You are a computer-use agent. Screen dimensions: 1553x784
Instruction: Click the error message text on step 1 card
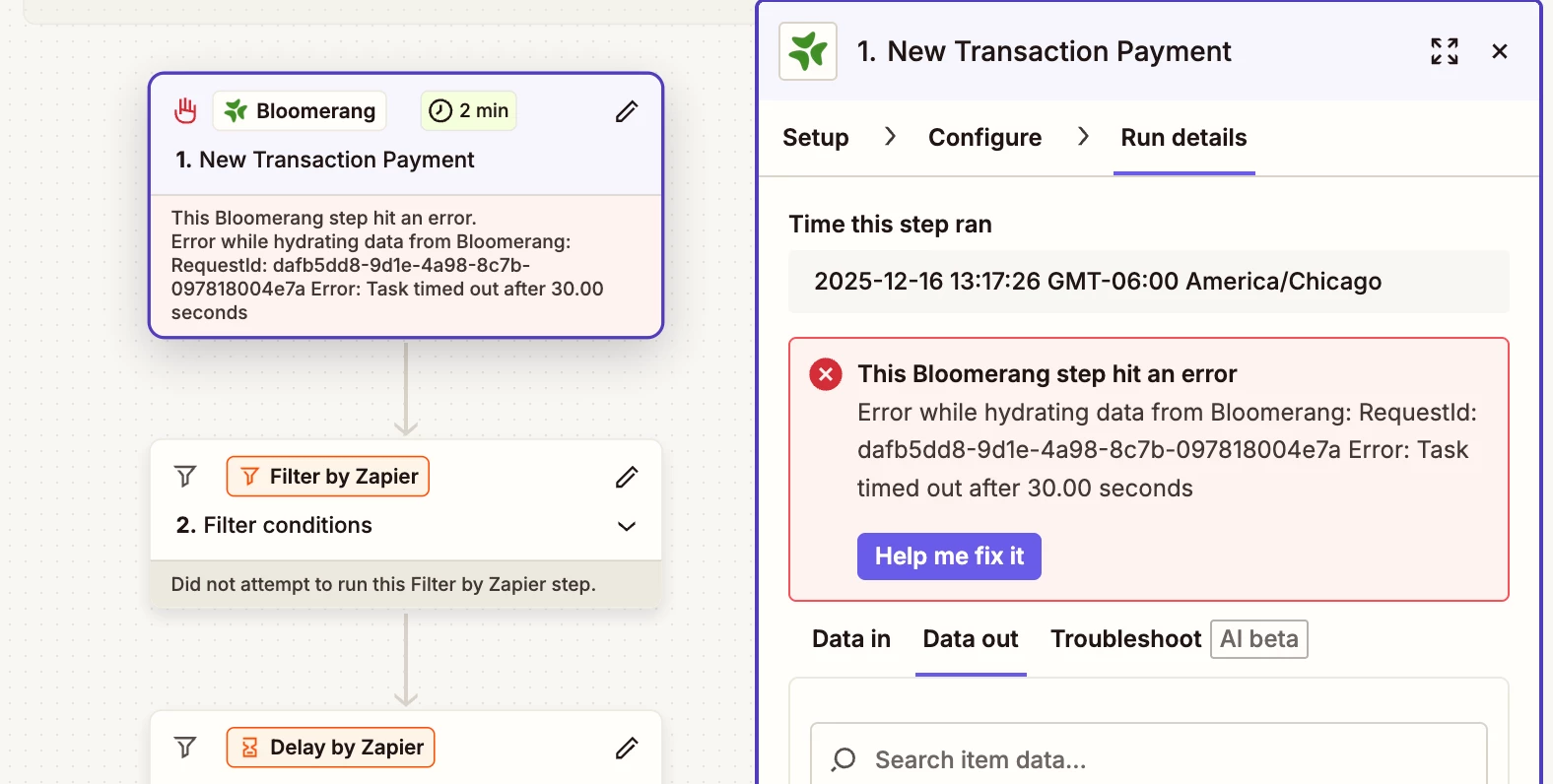(x=387, y=265)
